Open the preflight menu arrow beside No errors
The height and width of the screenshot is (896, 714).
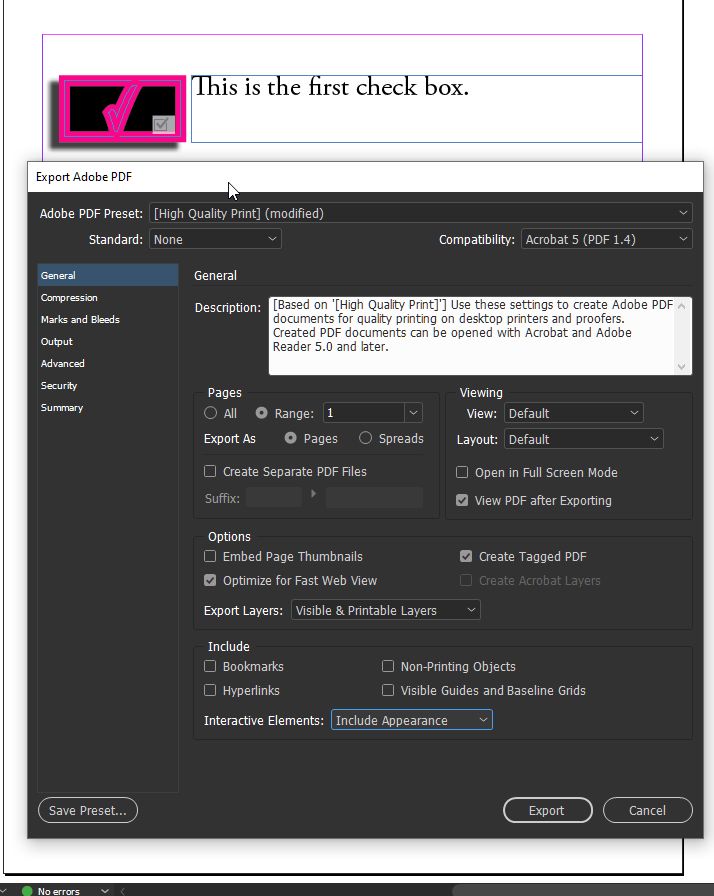(x=105, y=890)
